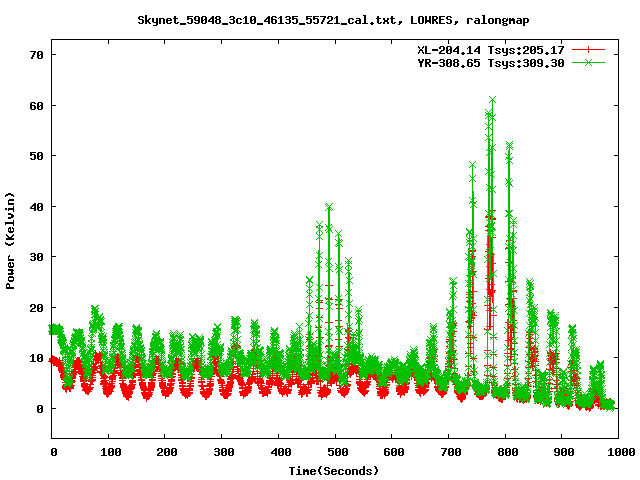The width and height of the screenshot is (640, 480).
Task: Click x-axis tick label 1000
Action: pyautogui.click(x=621, y=452)
